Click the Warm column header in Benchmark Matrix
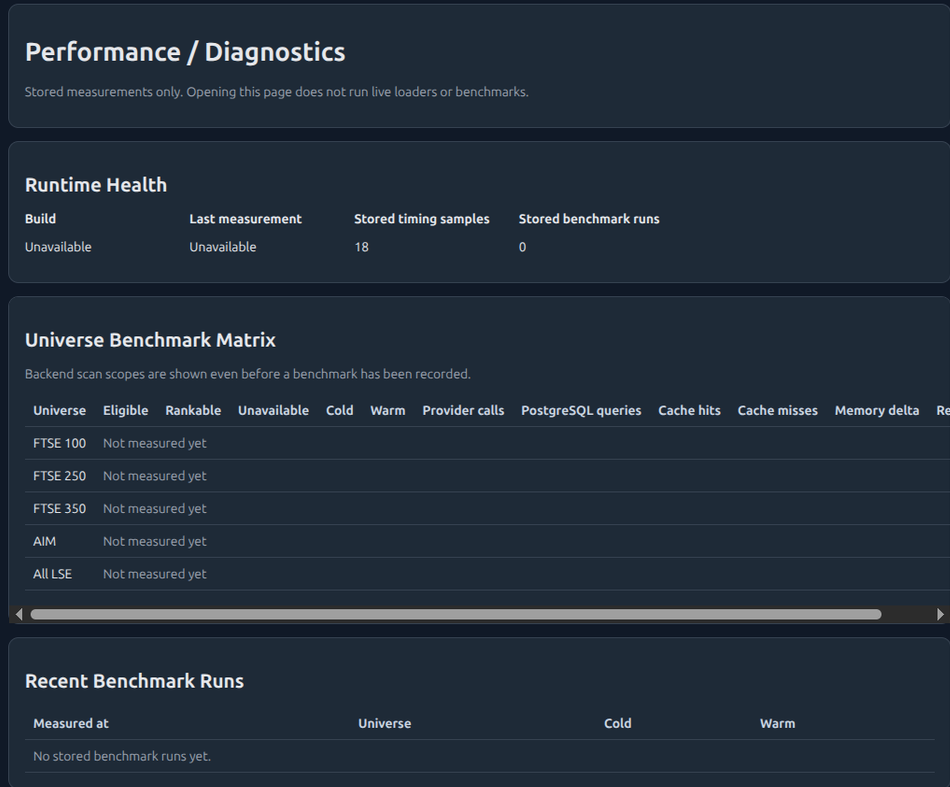Viewport: 950px width, 787px height. (388, 410)
